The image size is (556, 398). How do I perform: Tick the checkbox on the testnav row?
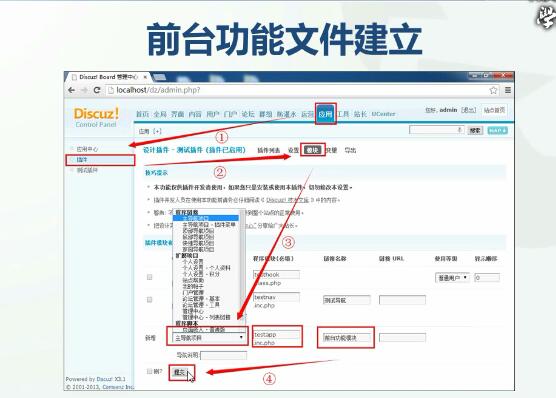[x=150, y=300]
